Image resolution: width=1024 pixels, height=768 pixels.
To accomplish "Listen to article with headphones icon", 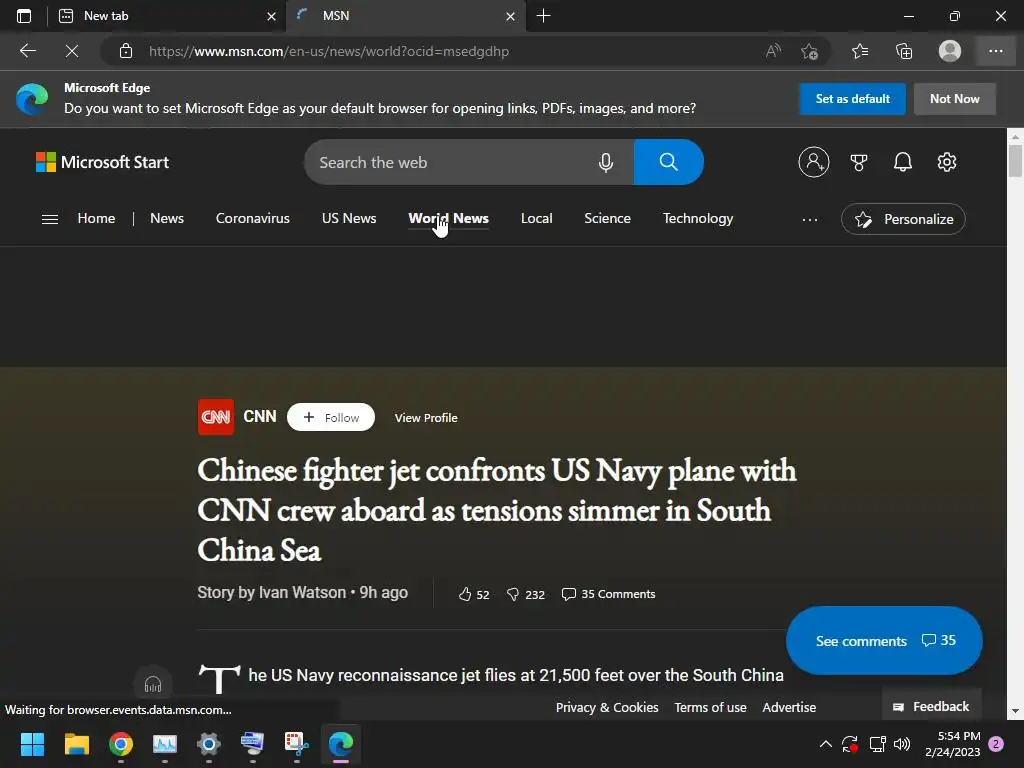I will [153, 684].
